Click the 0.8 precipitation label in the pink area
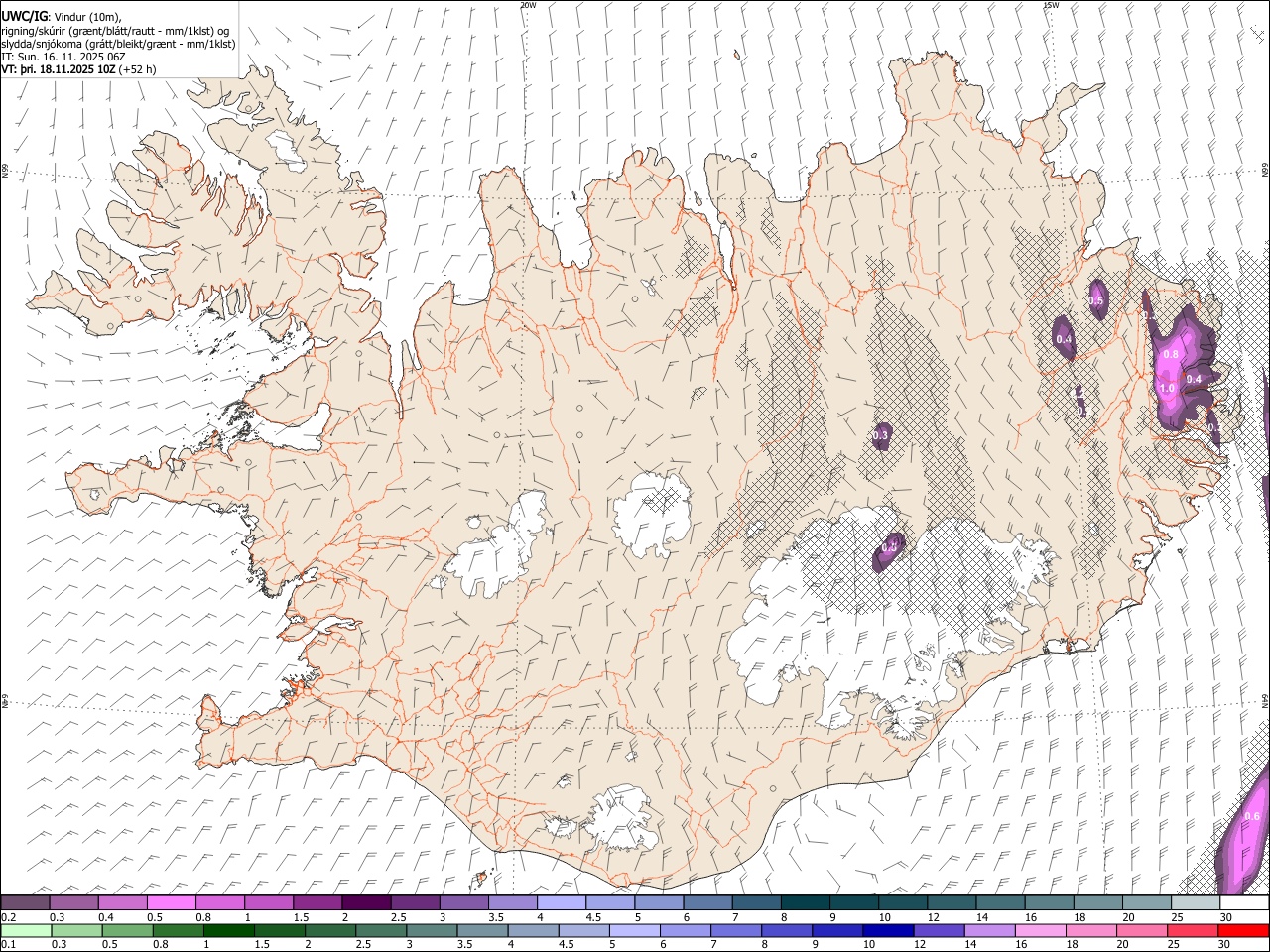This screenshot has width=1270, height=952. (1171, 354)
